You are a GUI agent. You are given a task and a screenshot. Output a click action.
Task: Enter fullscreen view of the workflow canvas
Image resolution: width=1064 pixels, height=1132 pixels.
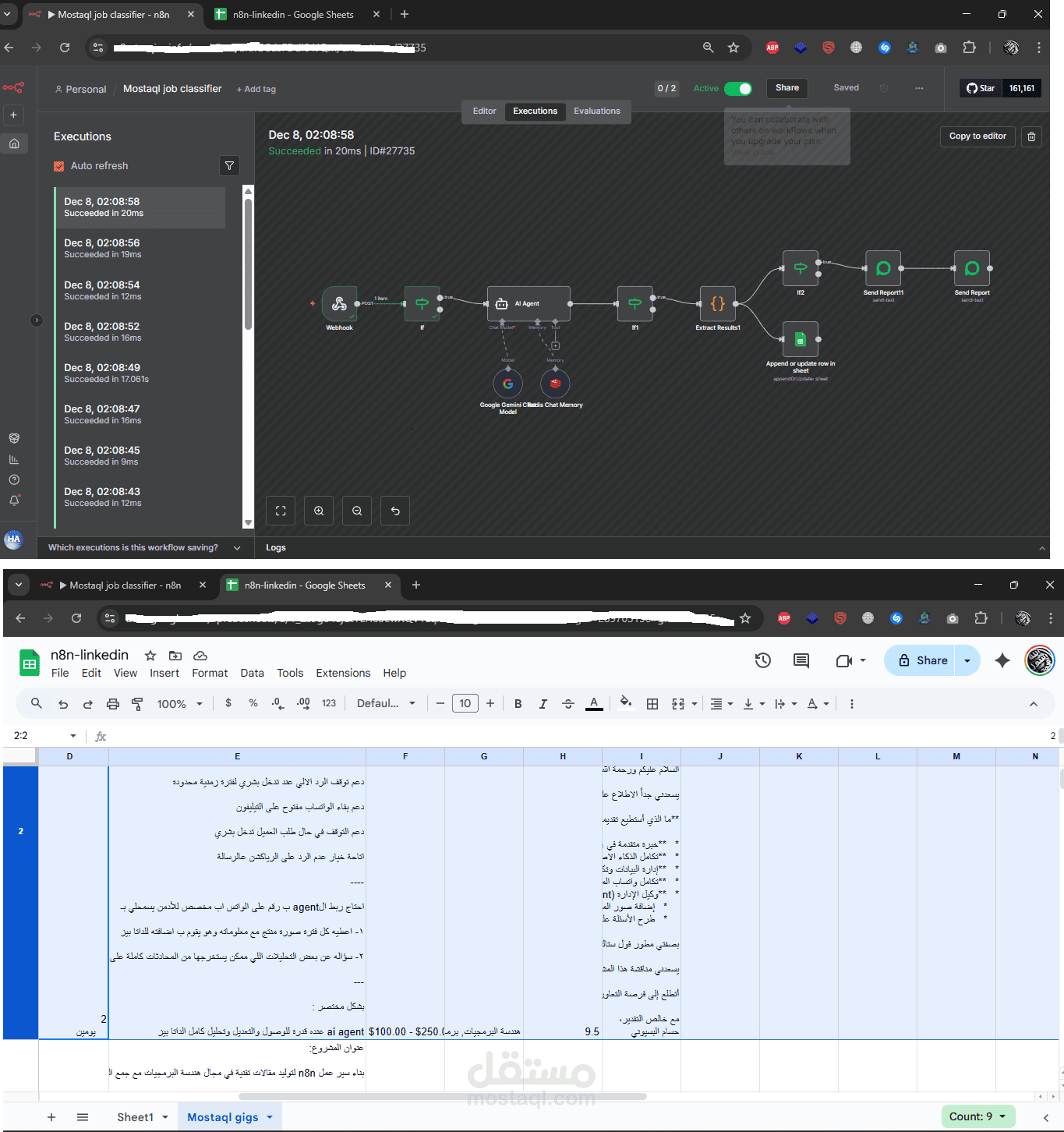(281, 511)
